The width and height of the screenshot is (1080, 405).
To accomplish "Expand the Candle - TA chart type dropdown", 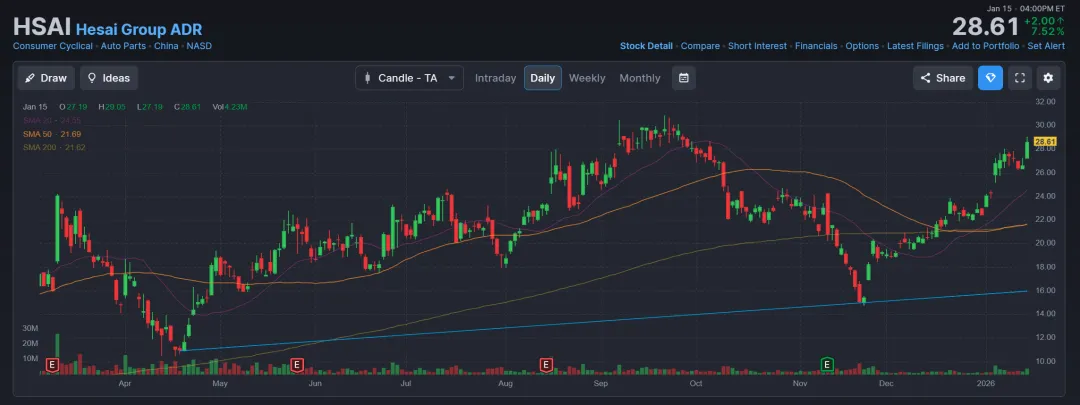I will coord(409,78).
